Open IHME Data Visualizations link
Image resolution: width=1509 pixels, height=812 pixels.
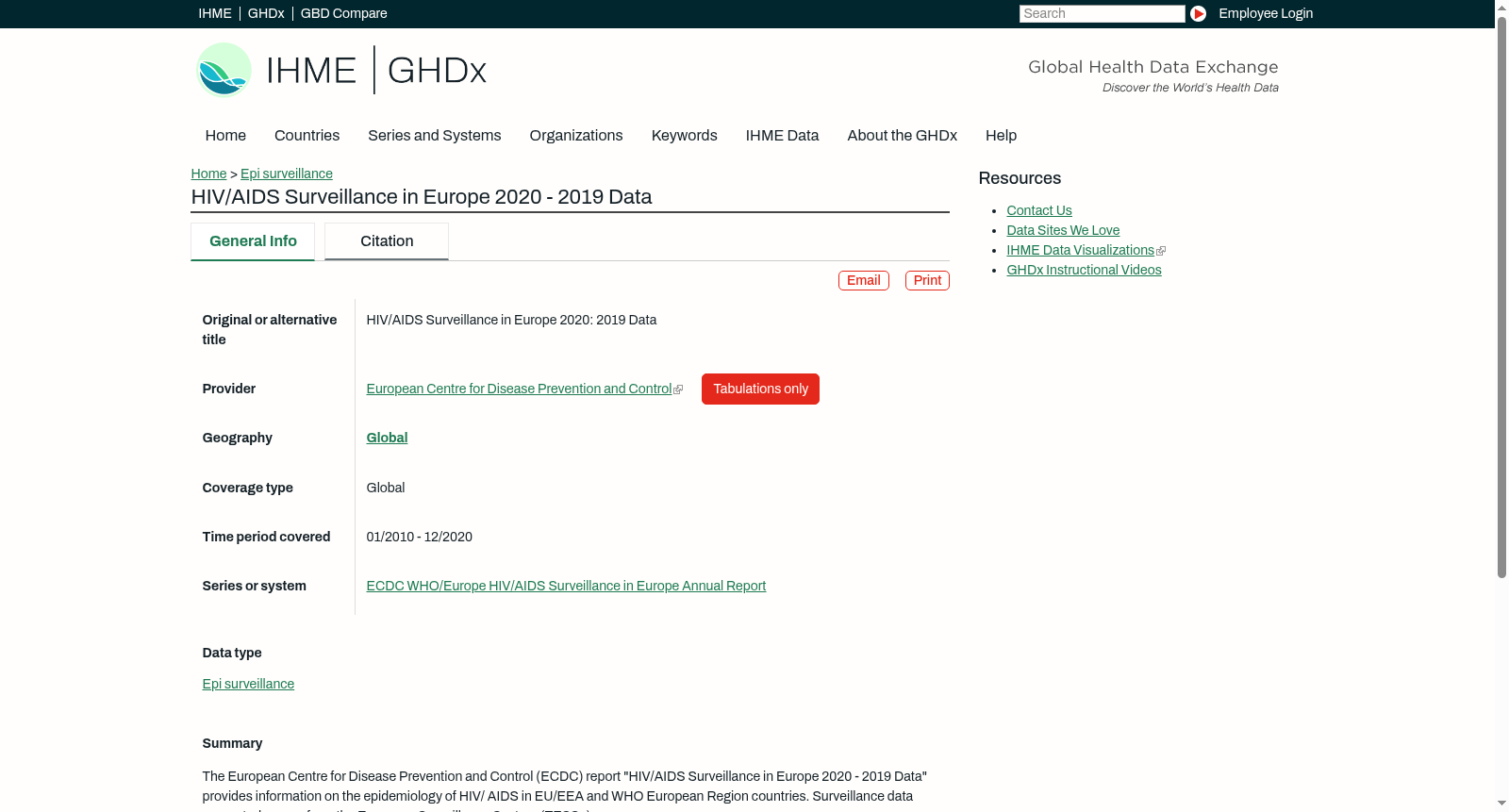pyautogui.click(x=1080, y=251)
